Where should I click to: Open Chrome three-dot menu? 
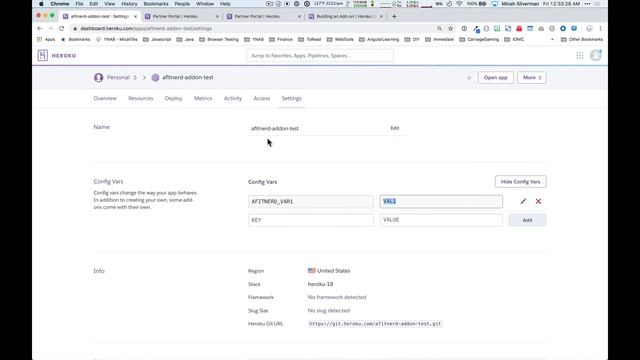coord(600,29)
